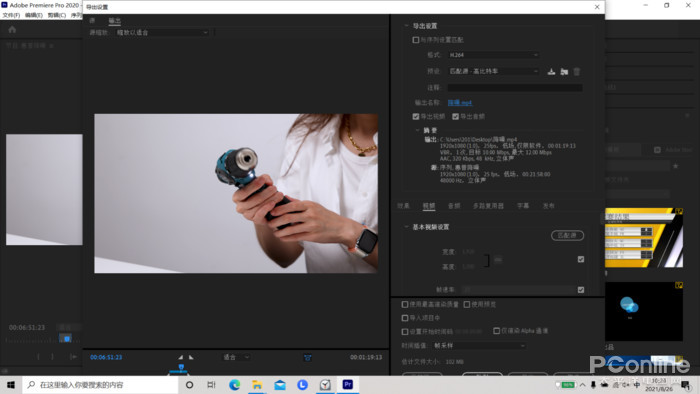The image size is (700, 394).
Task: Open 编辑(E) menu in Premiere
Action: pos(34,15)
